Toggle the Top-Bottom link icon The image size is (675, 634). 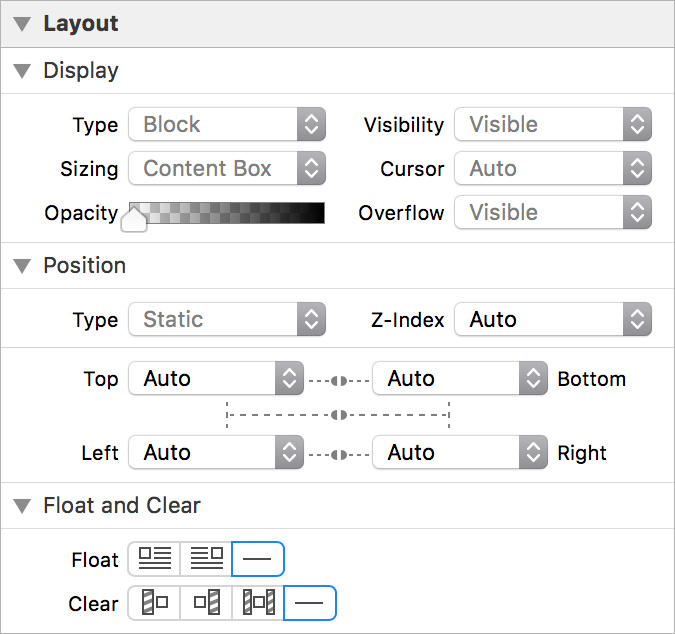[338, 380]
